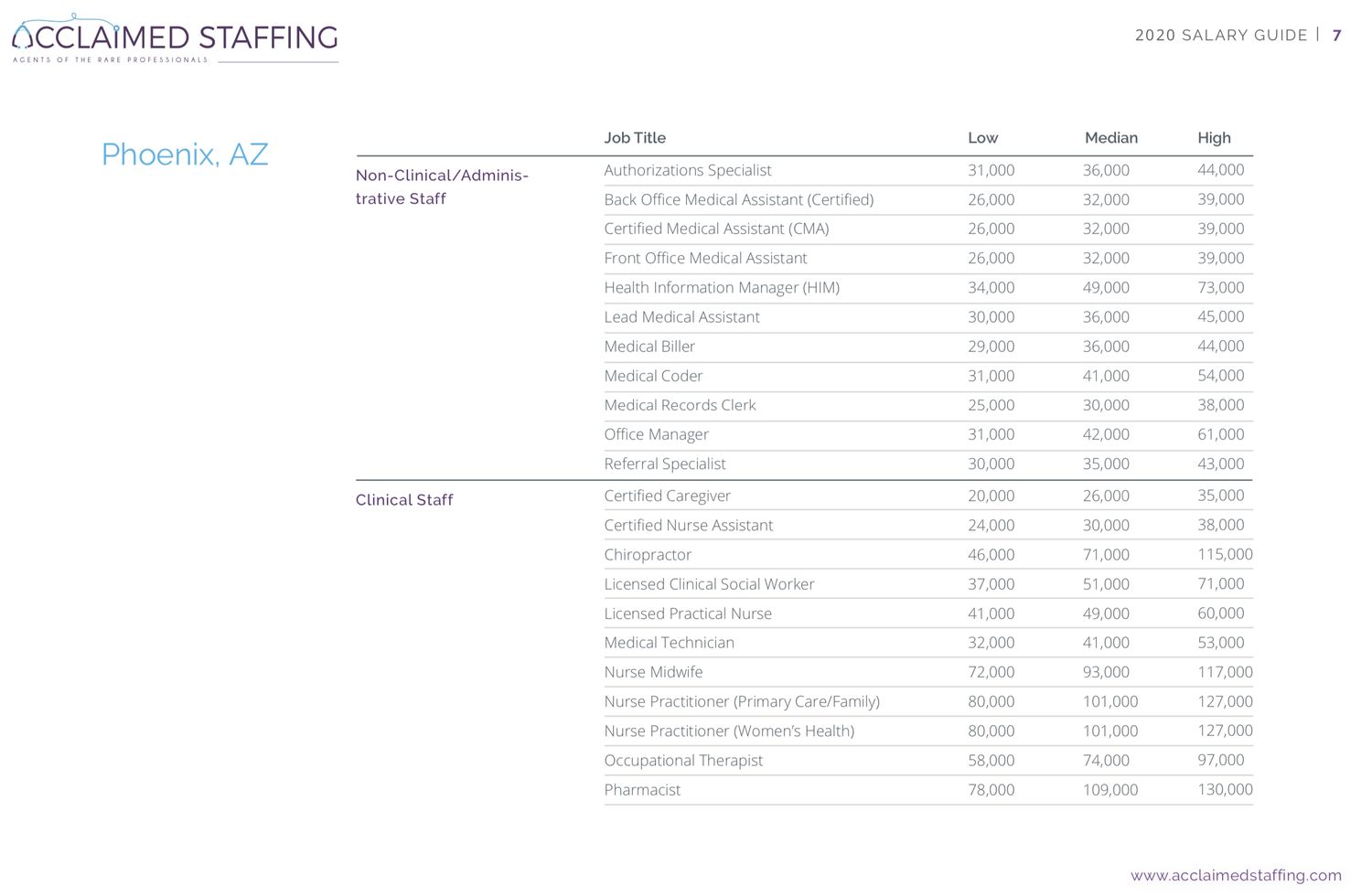Select Occupational Therapist median 74,000
The height and width of the screenshot is (896, 1372).
pyautogui.click(x=1106, y=761)
